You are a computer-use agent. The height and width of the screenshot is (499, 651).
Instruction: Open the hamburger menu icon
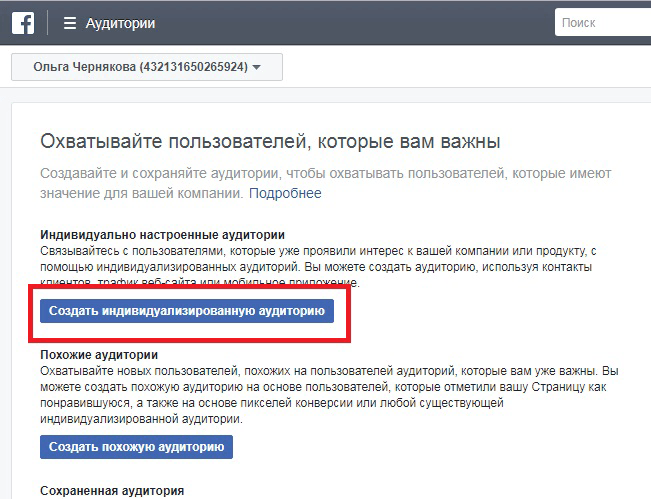69,23
